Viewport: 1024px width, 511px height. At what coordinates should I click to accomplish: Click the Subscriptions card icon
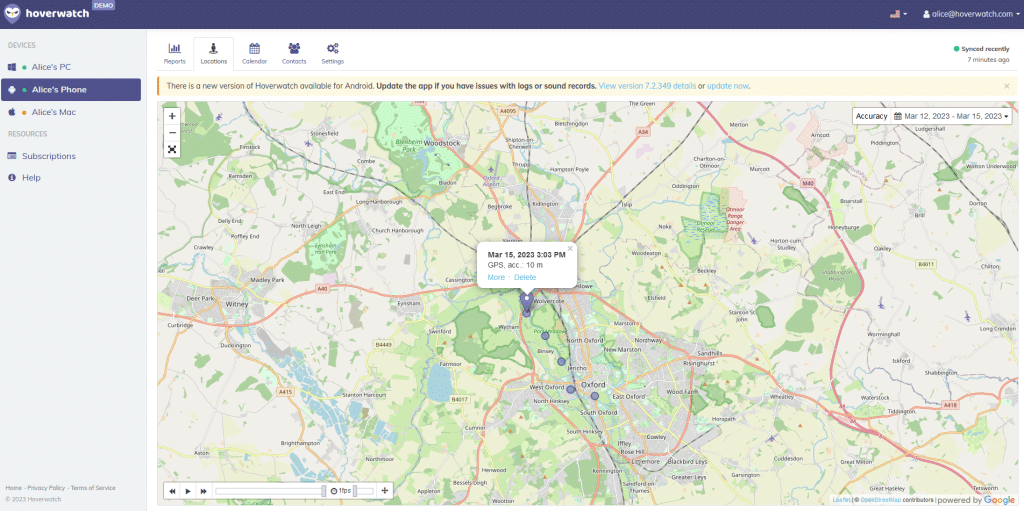pyautogui.click(x=11, y=156)
